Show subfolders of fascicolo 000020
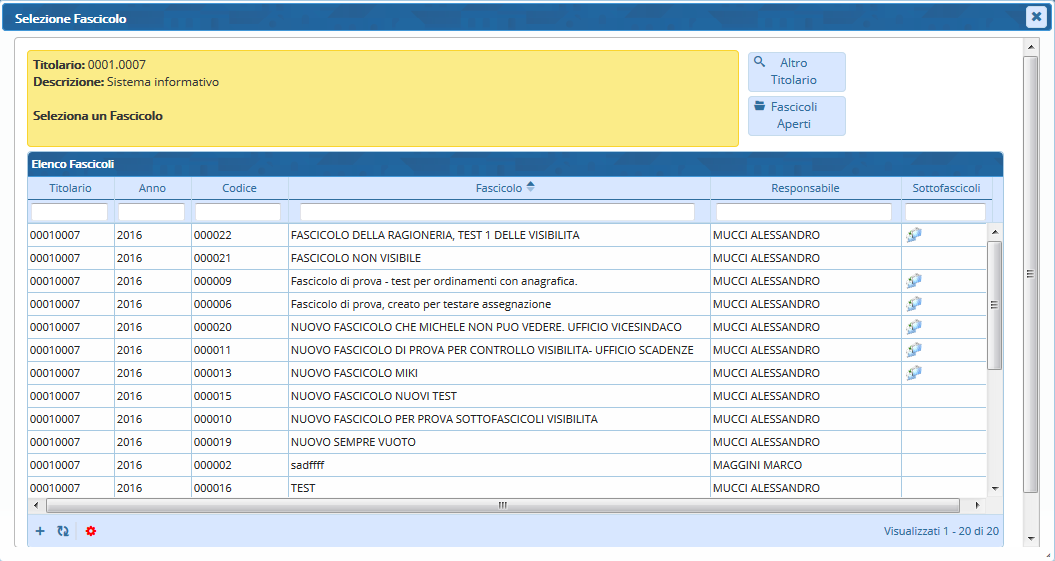This screenshot has height=561, width=1055. (x=913, y=327)
